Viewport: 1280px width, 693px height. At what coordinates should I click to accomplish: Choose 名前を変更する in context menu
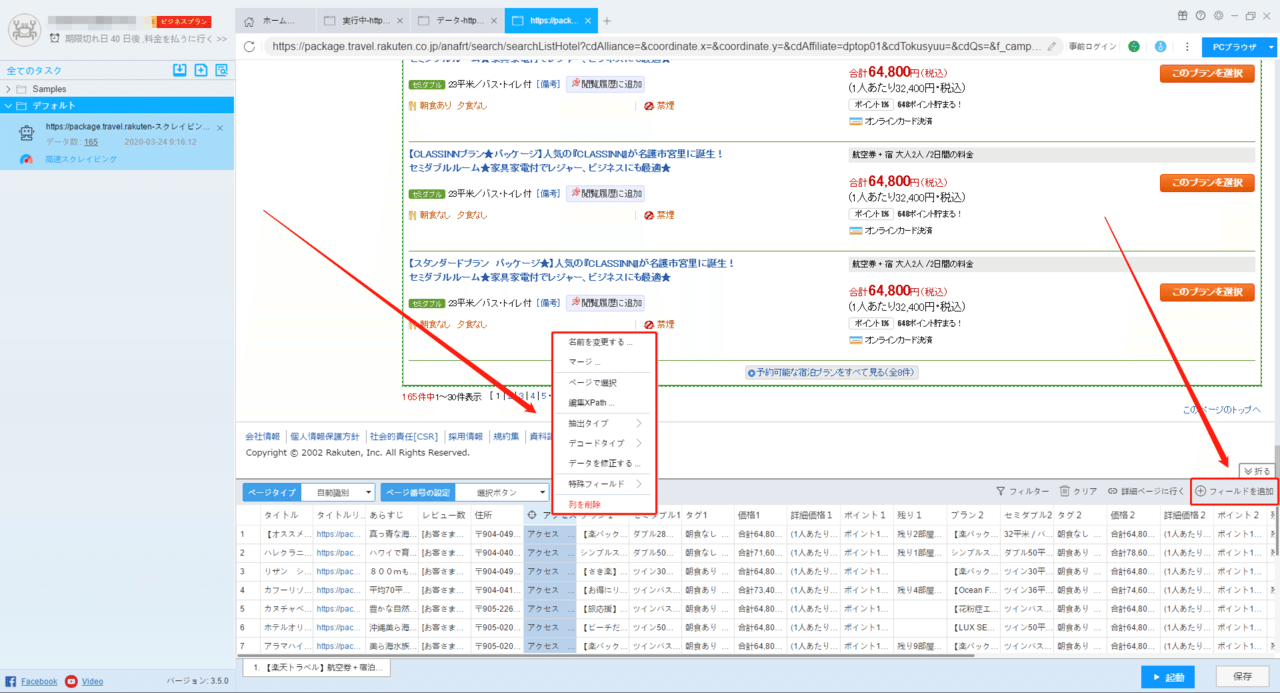(600, 342)
